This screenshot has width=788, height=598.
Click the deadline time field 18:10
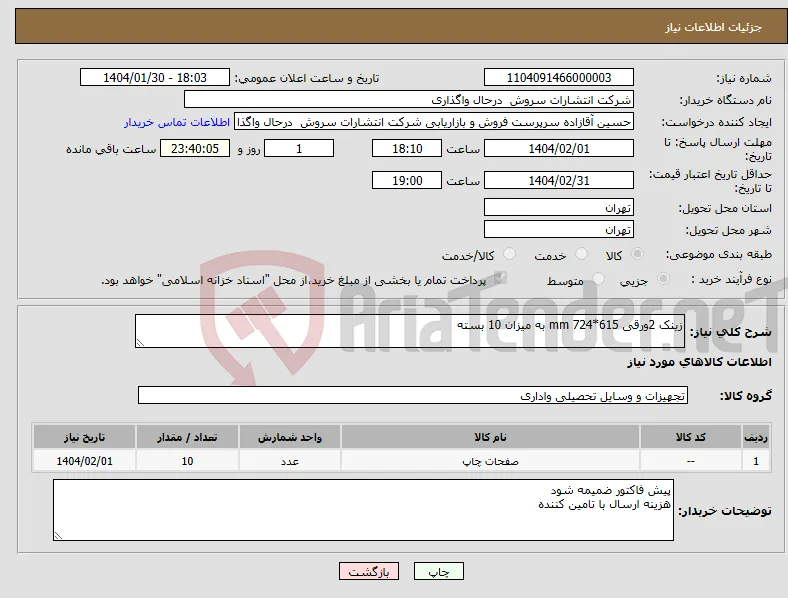407,148
